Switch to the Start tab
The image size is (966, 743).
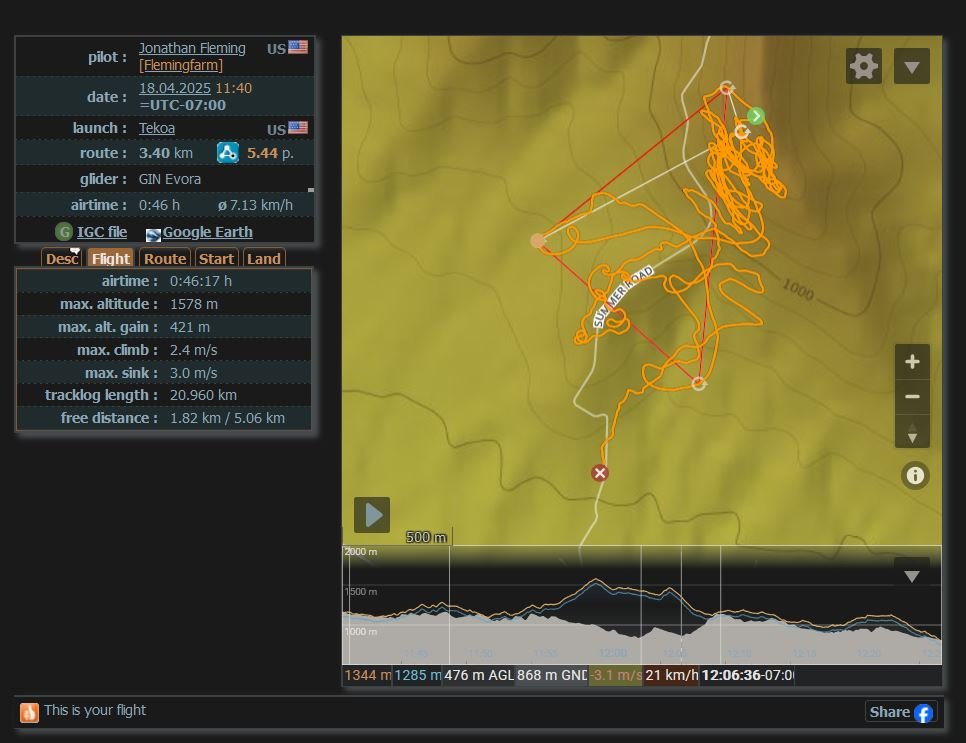click(x=216, y=258)
